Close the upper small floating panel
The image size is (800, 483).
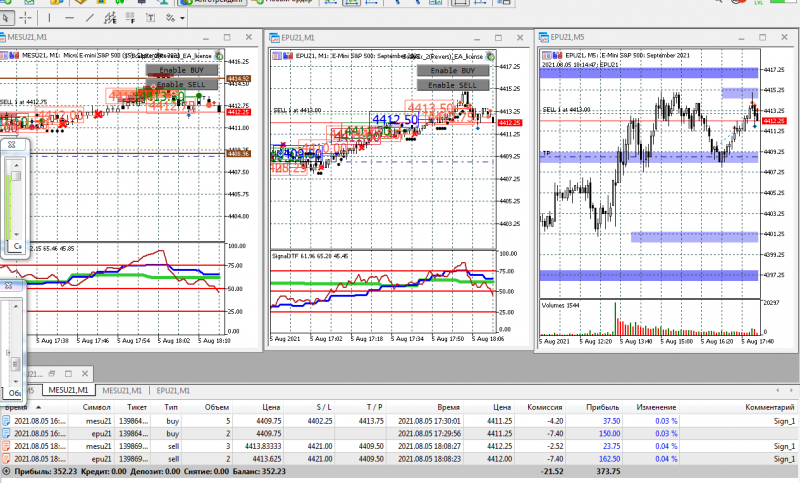coord(11,145)
